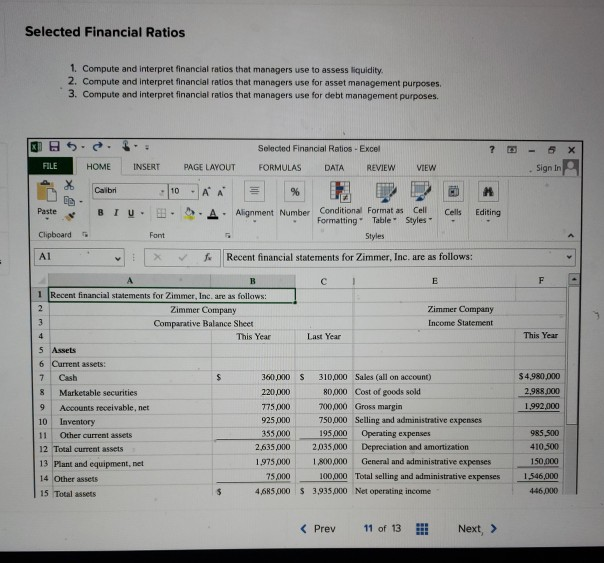Go to the Prev page
The width and height of the screenshot is (604, 563).
pyautogui.click(x=318, y=529)
